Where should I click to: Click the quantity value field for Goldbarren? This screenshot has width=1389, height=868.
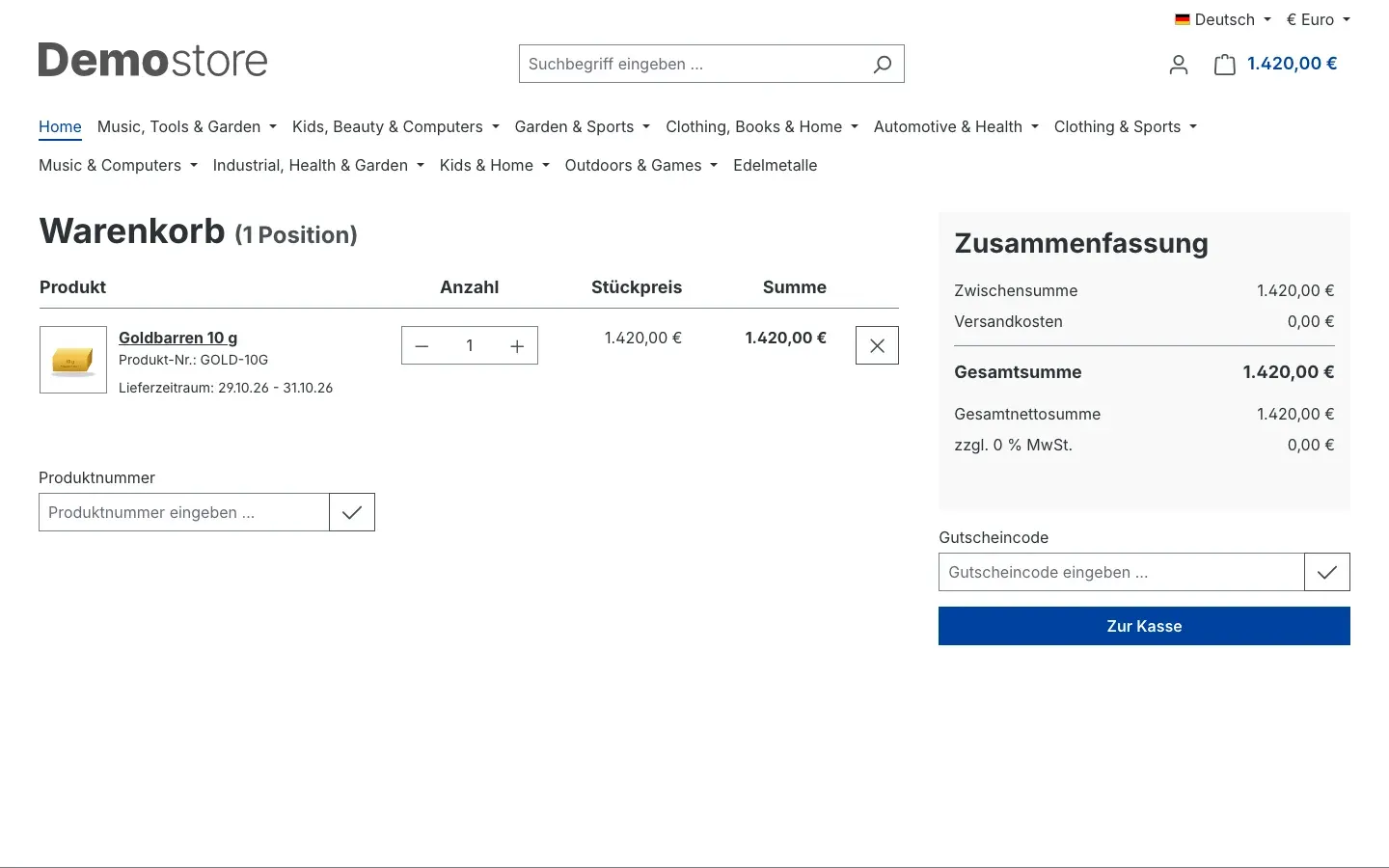coord(470,346)
